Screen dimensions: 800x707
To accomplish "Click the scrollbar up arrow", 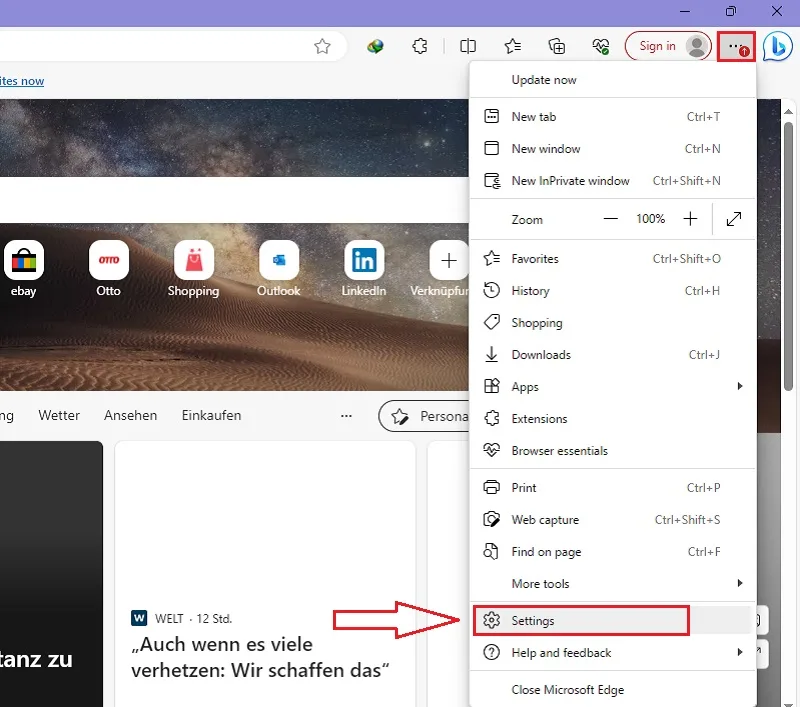I will (x=788, y=111).
